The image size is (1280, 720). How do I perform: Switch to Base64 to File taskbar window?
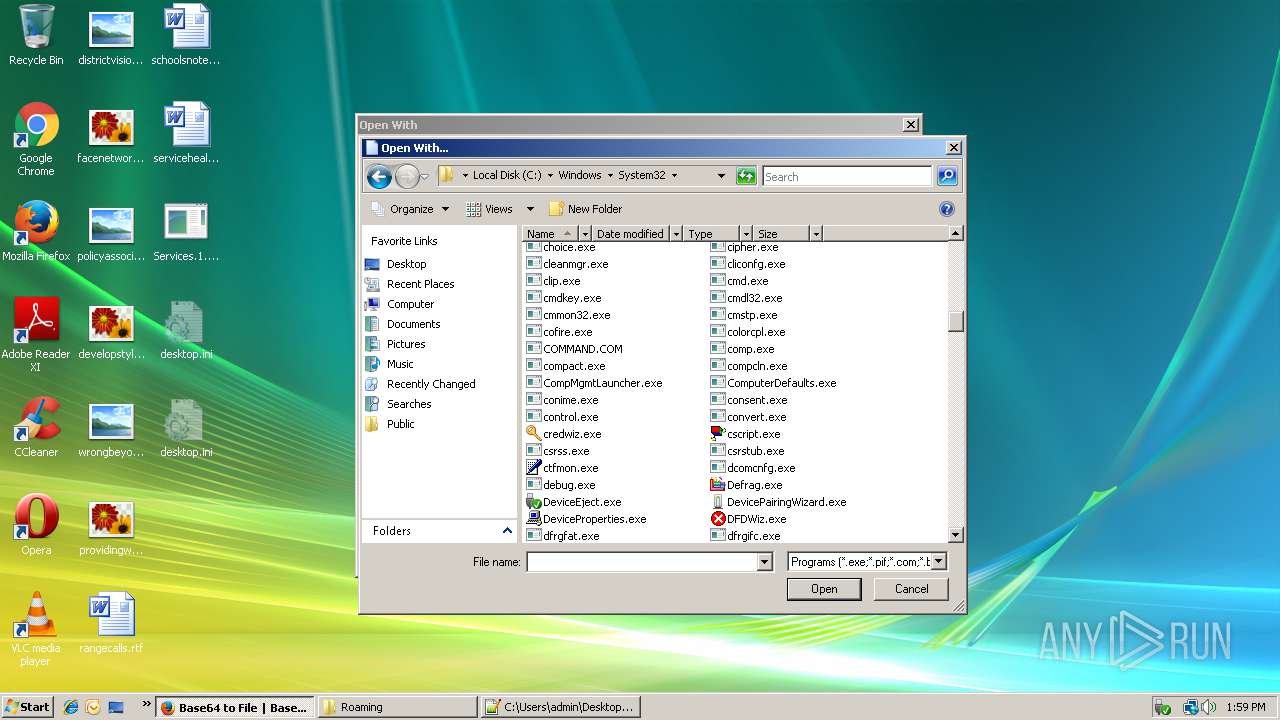[x=236, y=707]
